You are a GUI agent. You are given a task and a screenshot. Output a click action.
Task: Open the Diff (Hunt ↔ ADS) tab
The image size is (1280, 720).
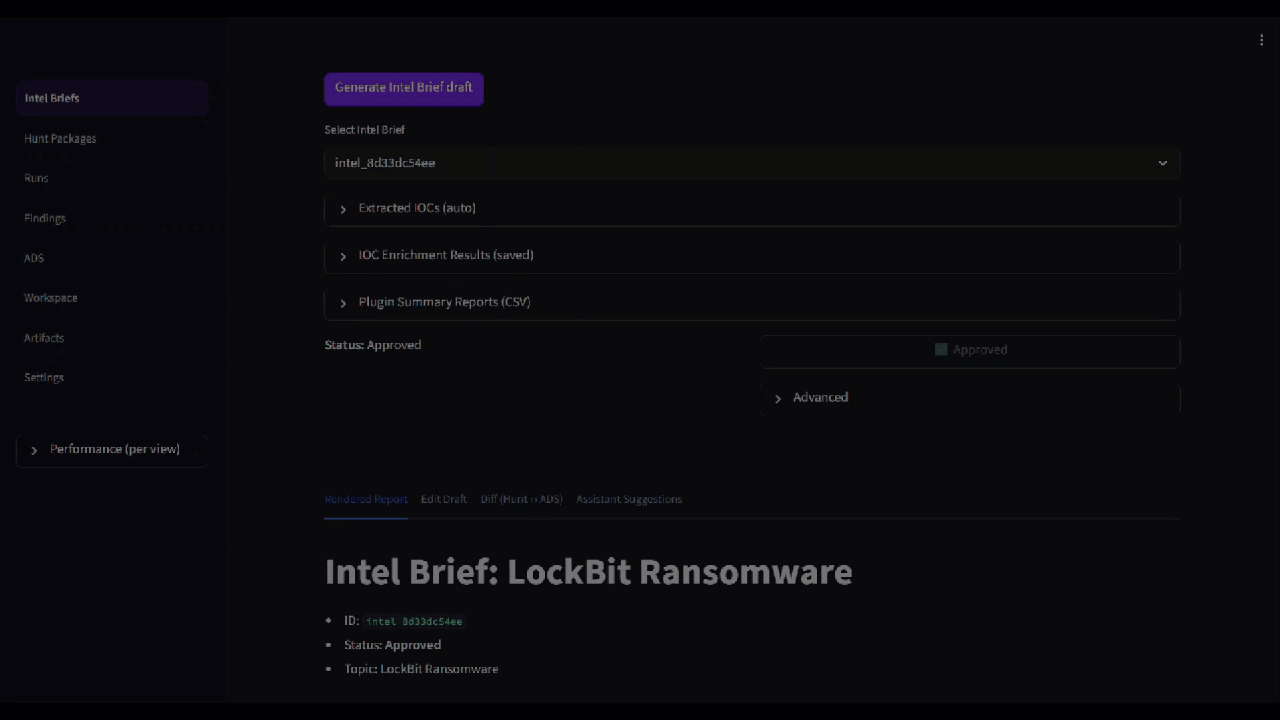(x=522, y=499)
